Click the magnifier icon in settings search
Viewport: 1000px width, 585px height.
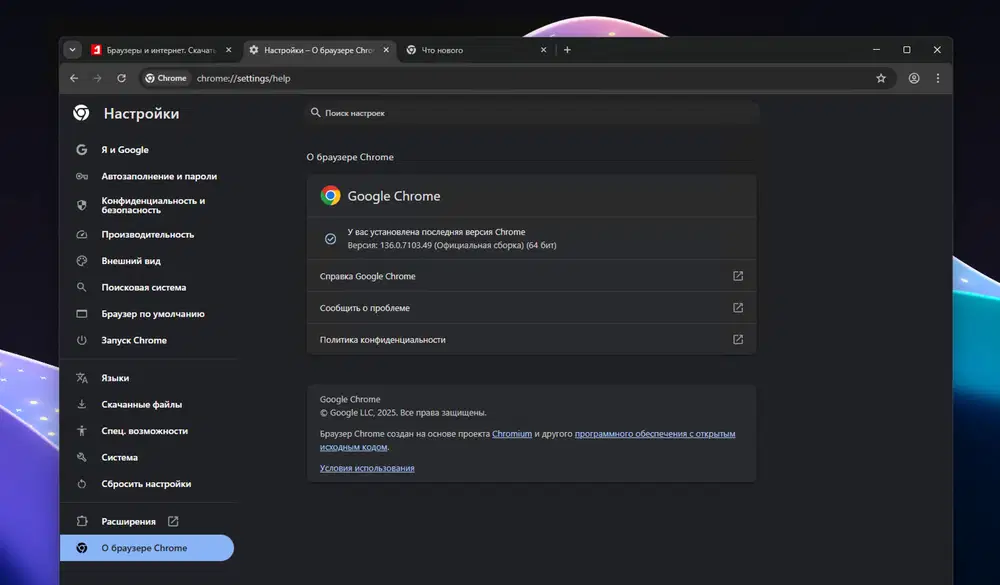click(315, 112)
